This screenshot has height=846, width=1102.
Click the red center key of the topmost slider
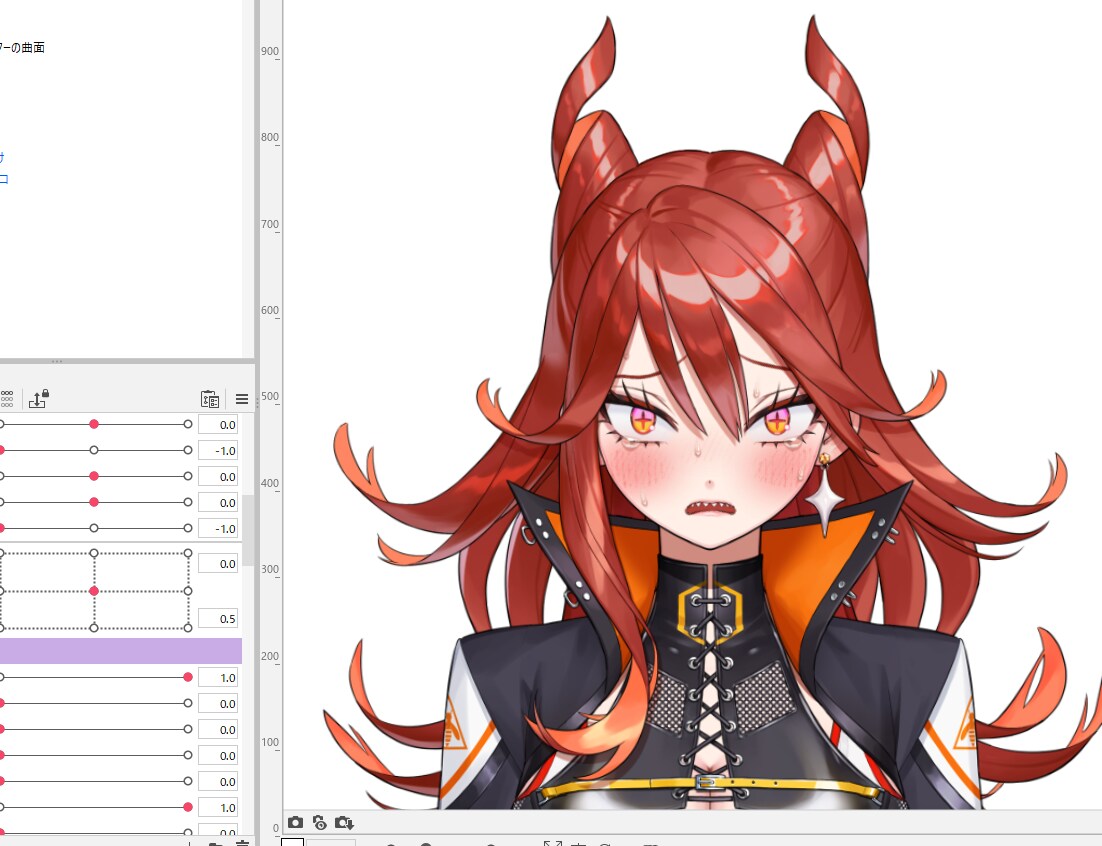click(x=94, y=424)
